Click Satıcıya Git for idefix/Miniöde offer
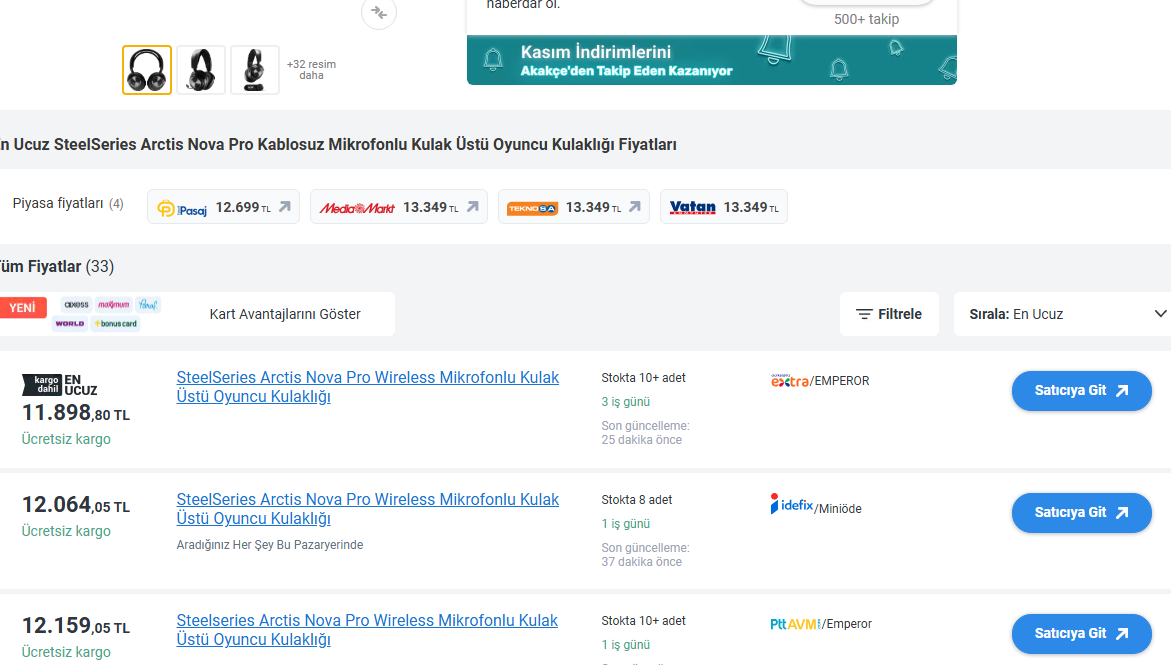 click(1081, 513)
